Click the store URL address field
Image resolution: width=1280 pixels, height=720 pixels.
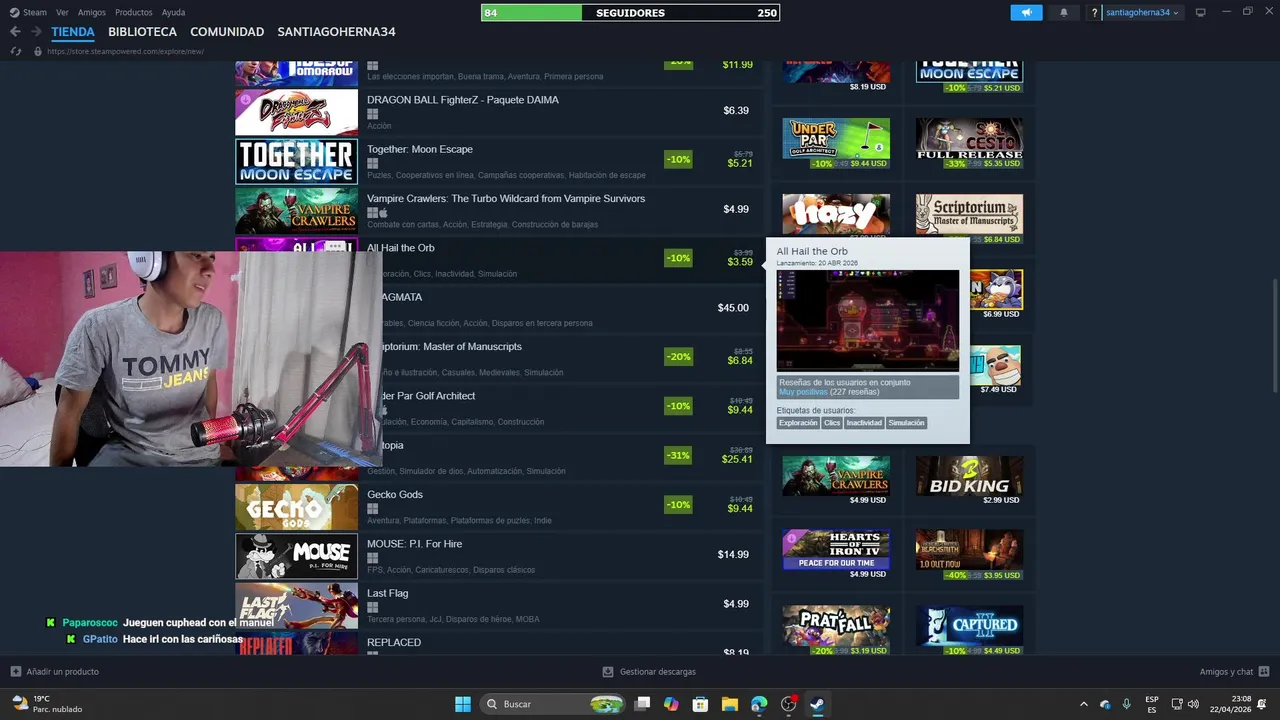(x=125, y=51)
